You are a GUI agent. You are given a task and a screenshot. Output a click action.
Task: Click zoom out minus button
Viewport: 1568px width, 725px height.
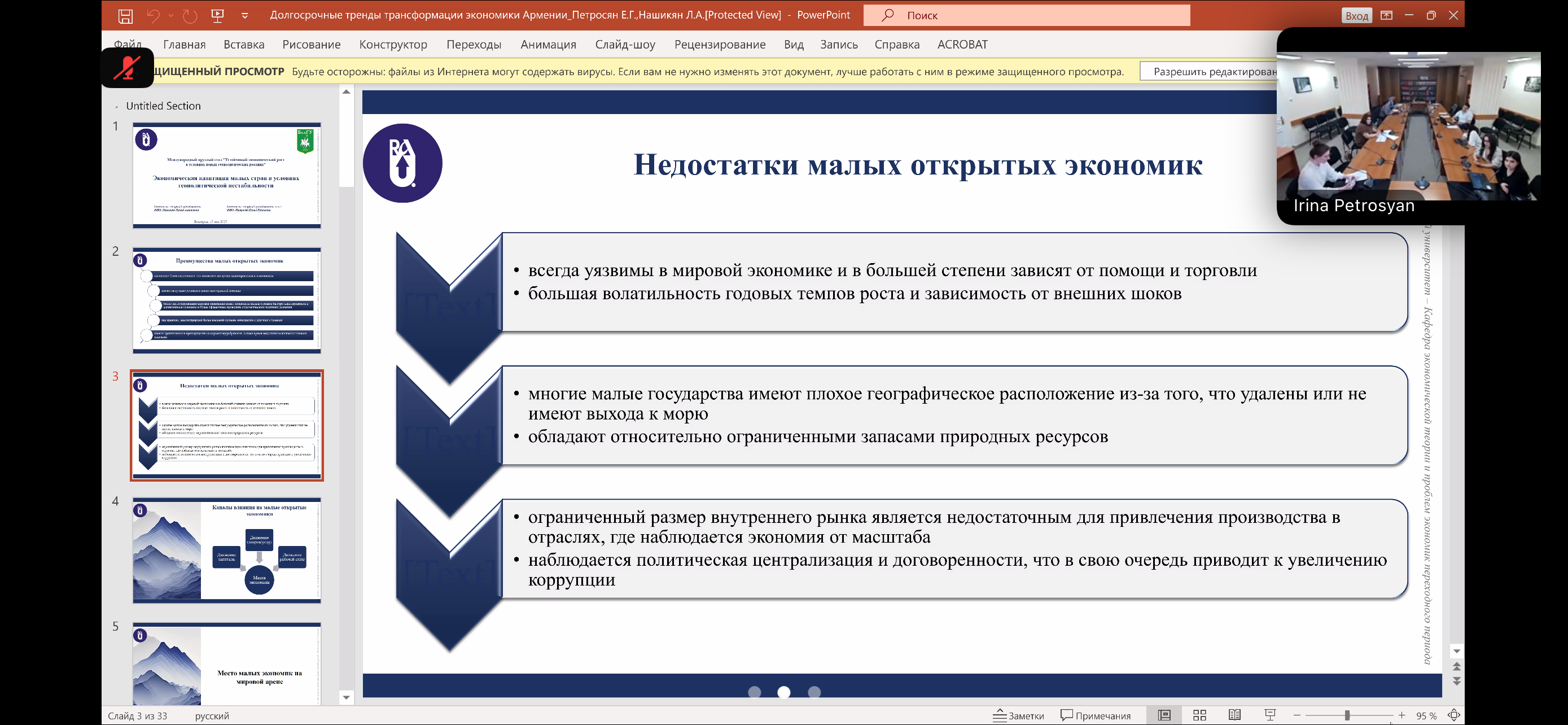[1297, 715]
